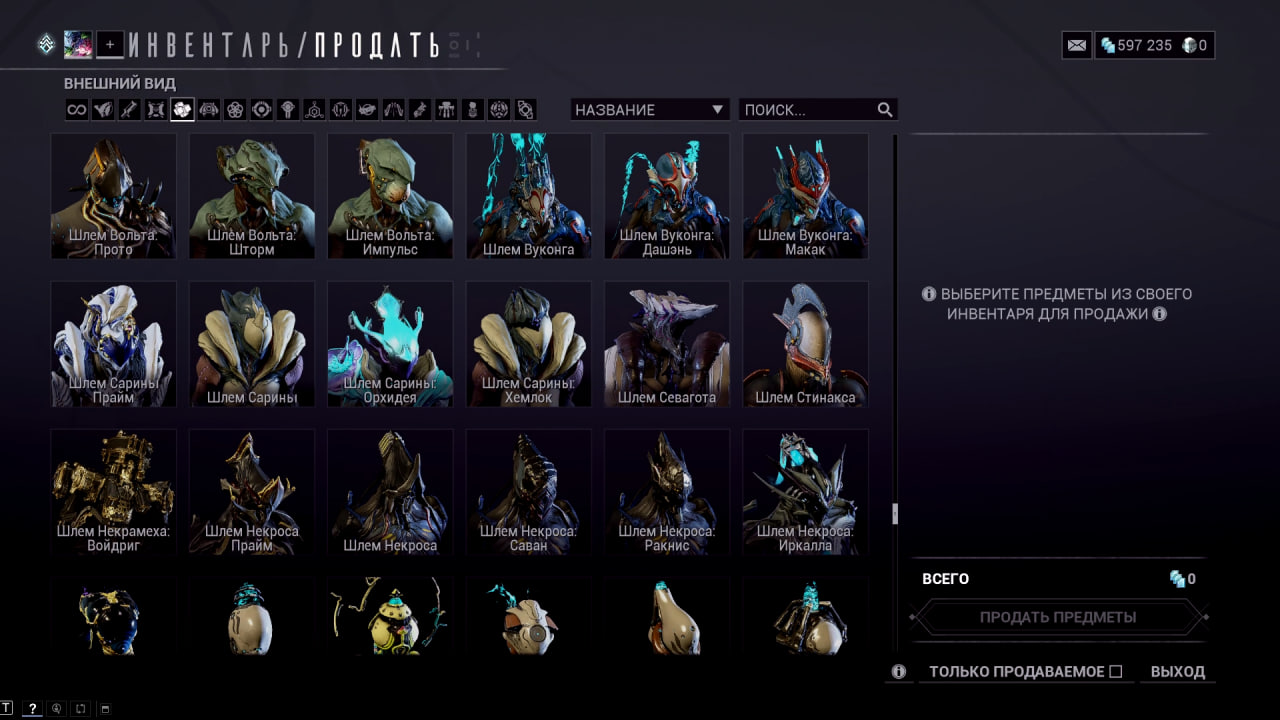
Task: Click the 'Продать предметы' button
Action: (1058, 617)
